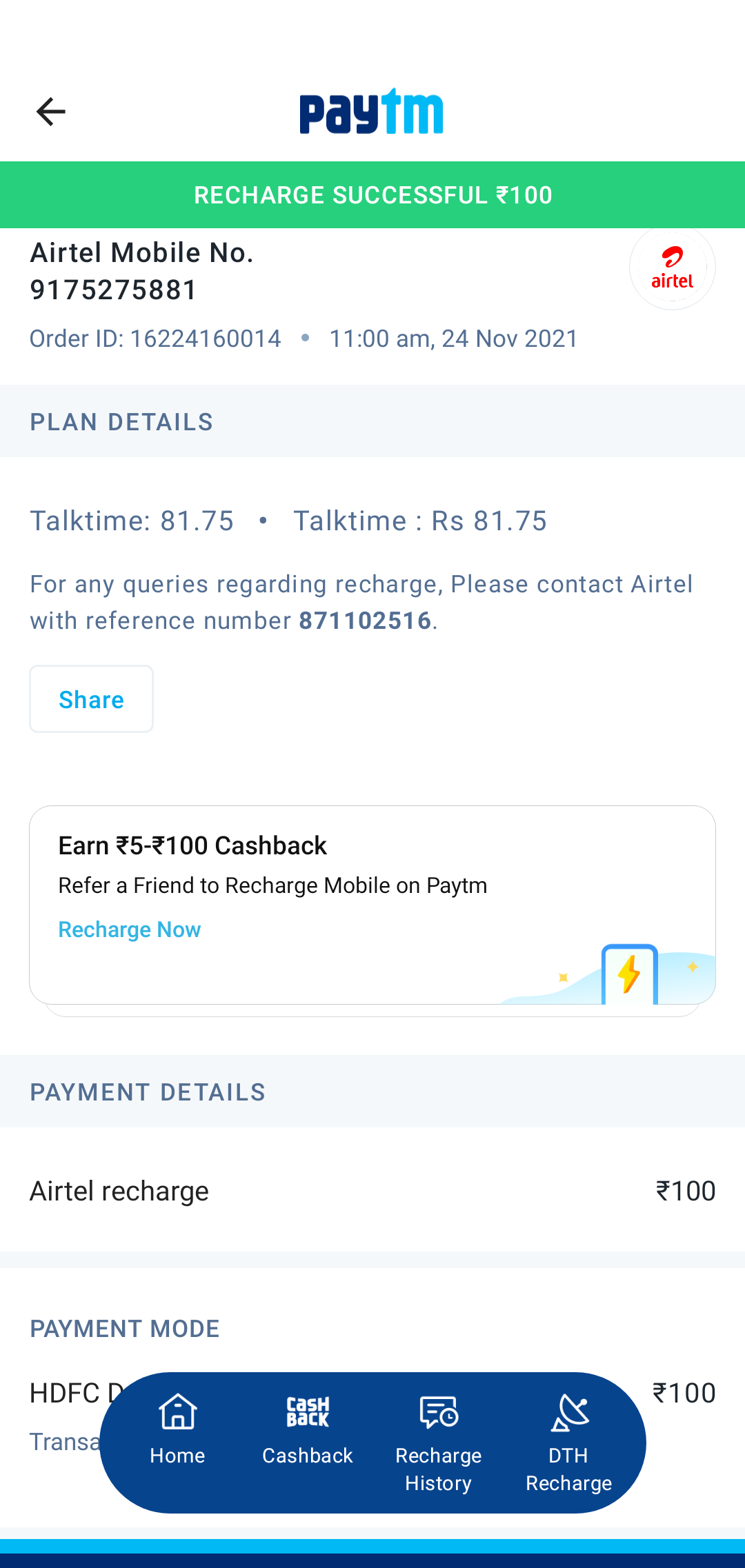This screenshot has width=745, height=1568.
Task: Tap the ₹100 payment mode amount
Action: [x=684, y=1393]
